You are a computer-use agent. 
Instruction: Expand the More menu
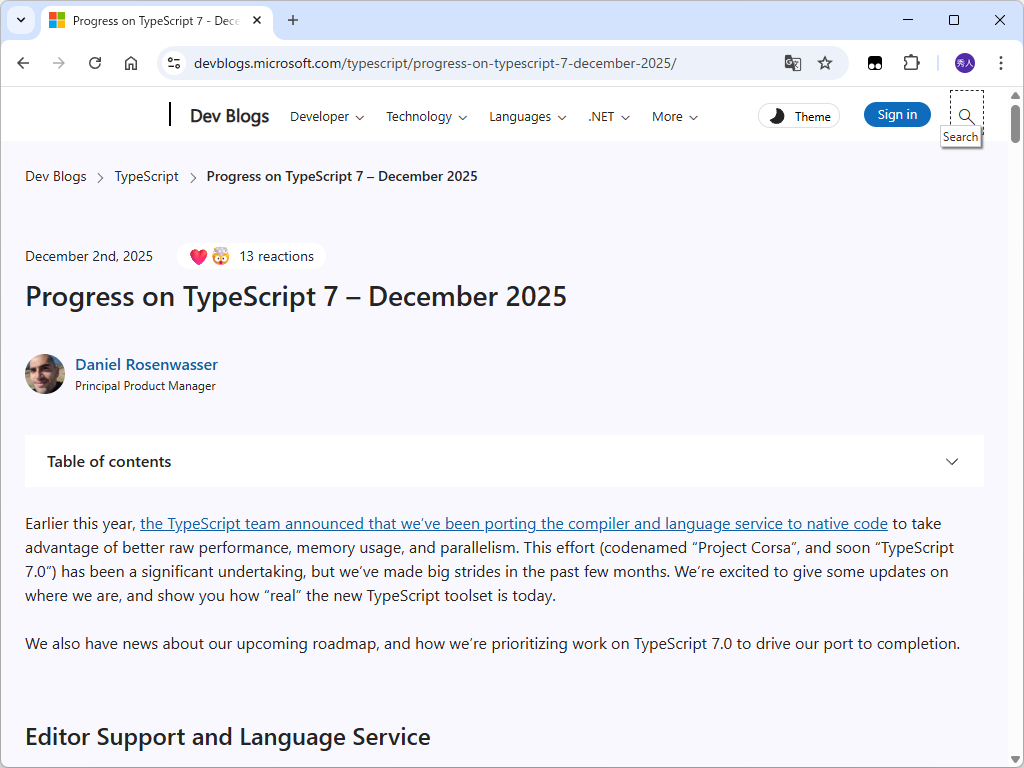[x=675, y=117]
